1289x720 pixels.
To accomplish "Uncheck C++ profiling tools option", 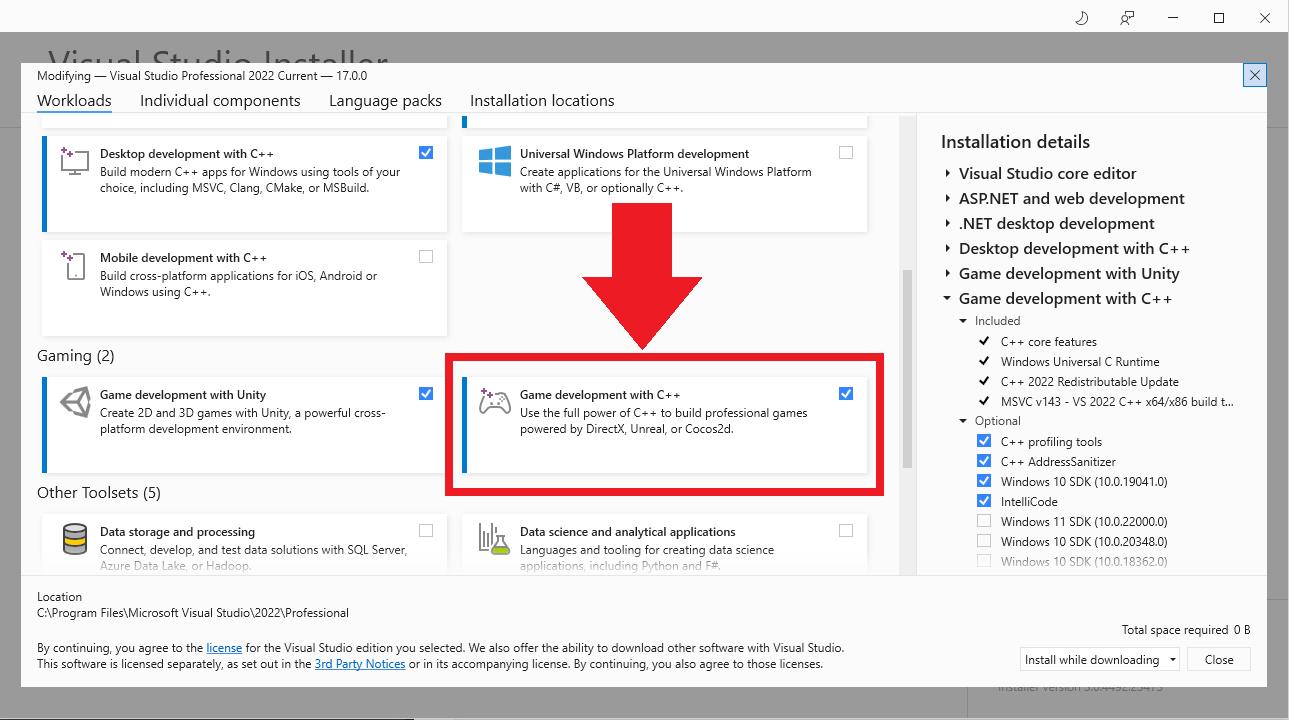I will 984,441.
